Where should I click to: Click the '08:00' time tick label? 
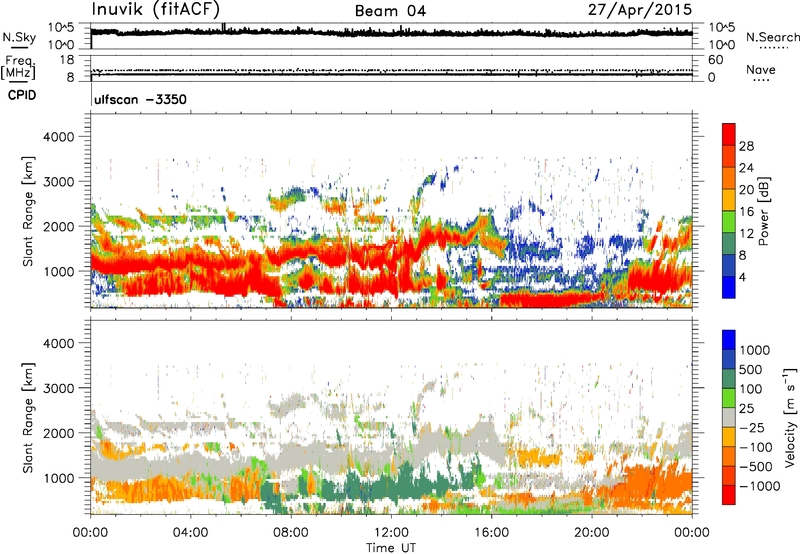tap(290, 533)
